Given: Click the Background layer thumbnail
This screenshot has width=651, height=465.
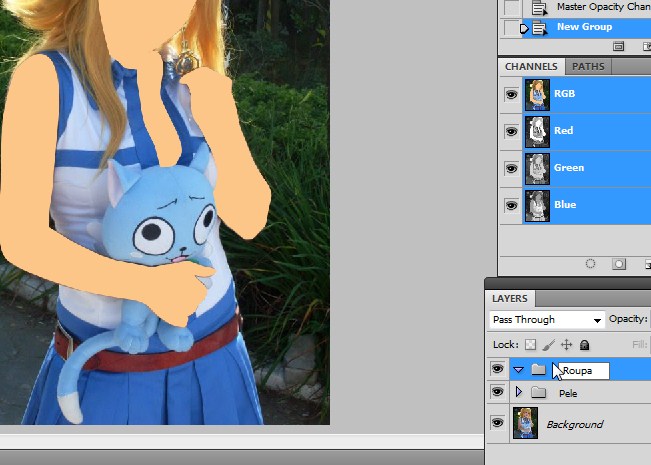Looking at the screenshot, I should coord(525,423).
